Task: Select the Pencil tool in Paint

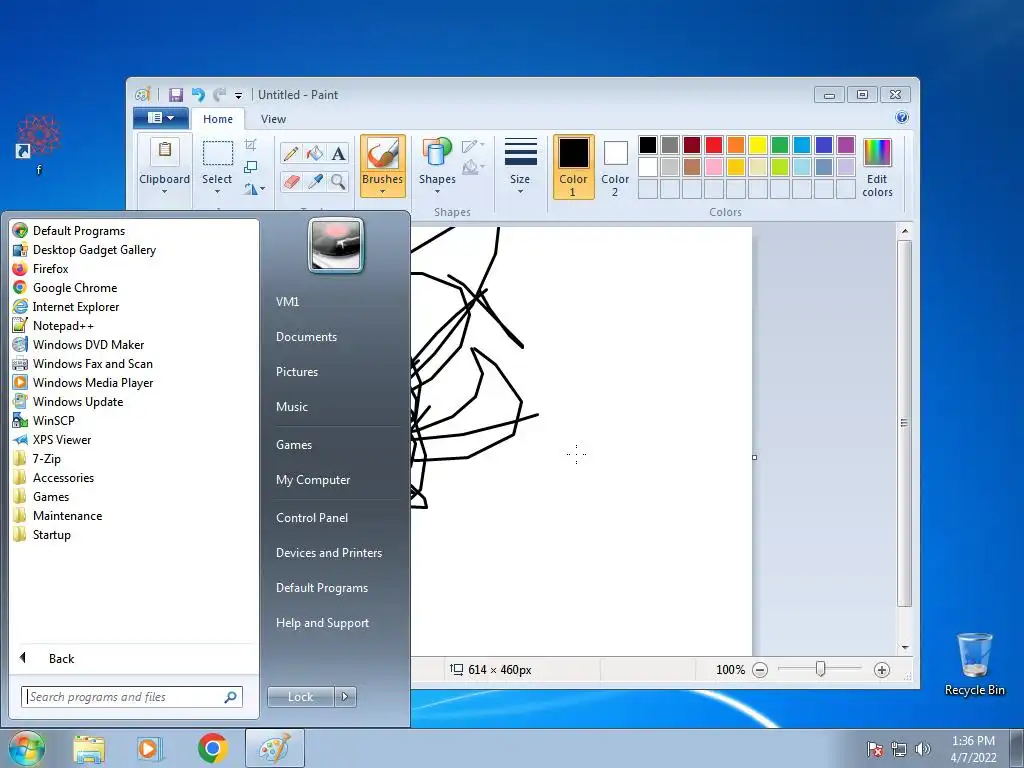Action: [x=291, y=154]
